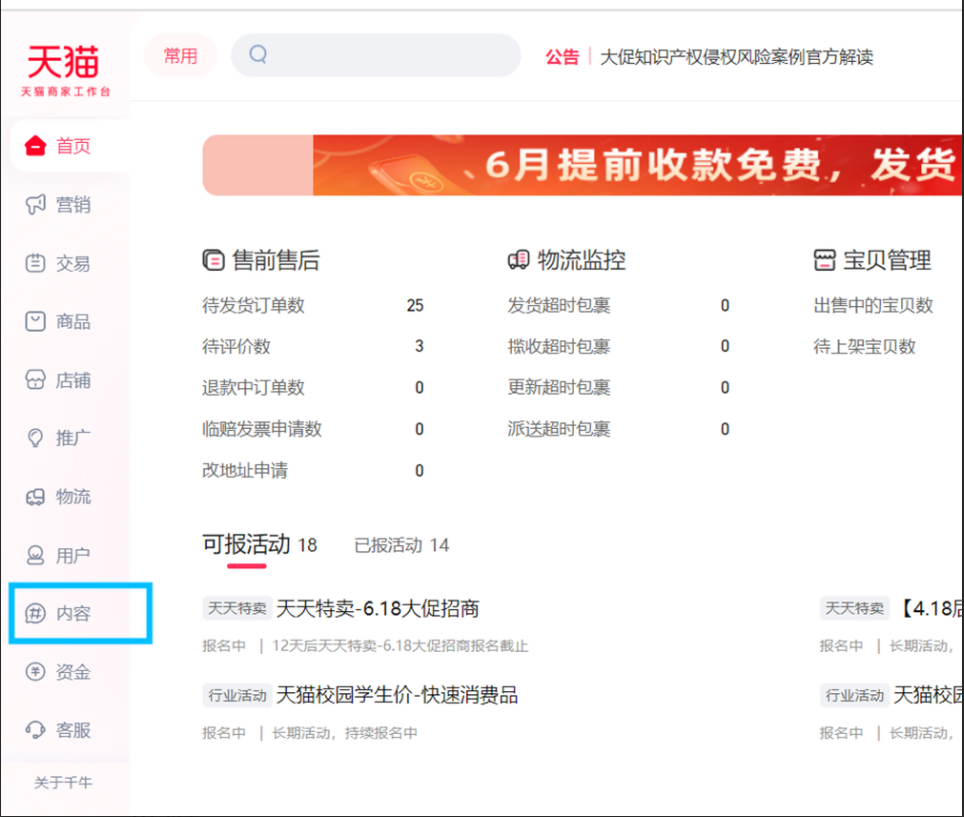Click 客服 label in sidebar
This screenshot has width=964, height=817.
(x=73, y=730)
